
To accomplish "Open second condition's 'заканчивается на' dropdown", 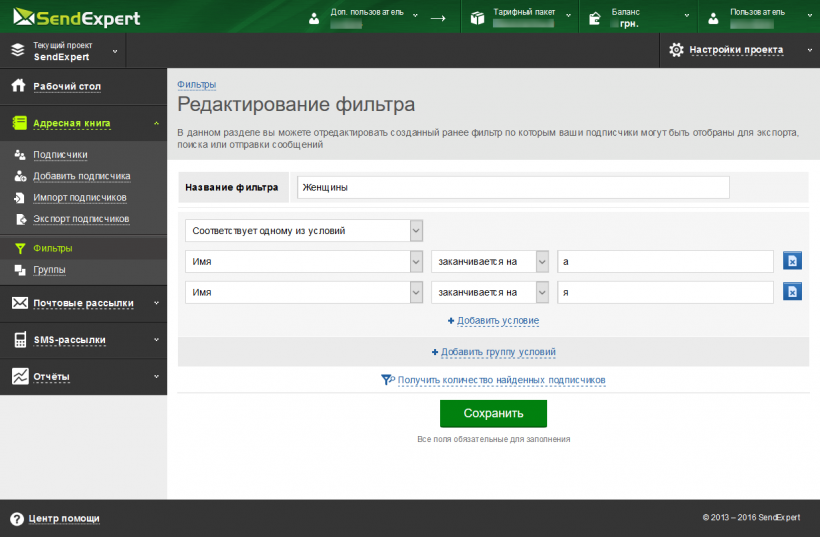I will (x=489, y=292).
